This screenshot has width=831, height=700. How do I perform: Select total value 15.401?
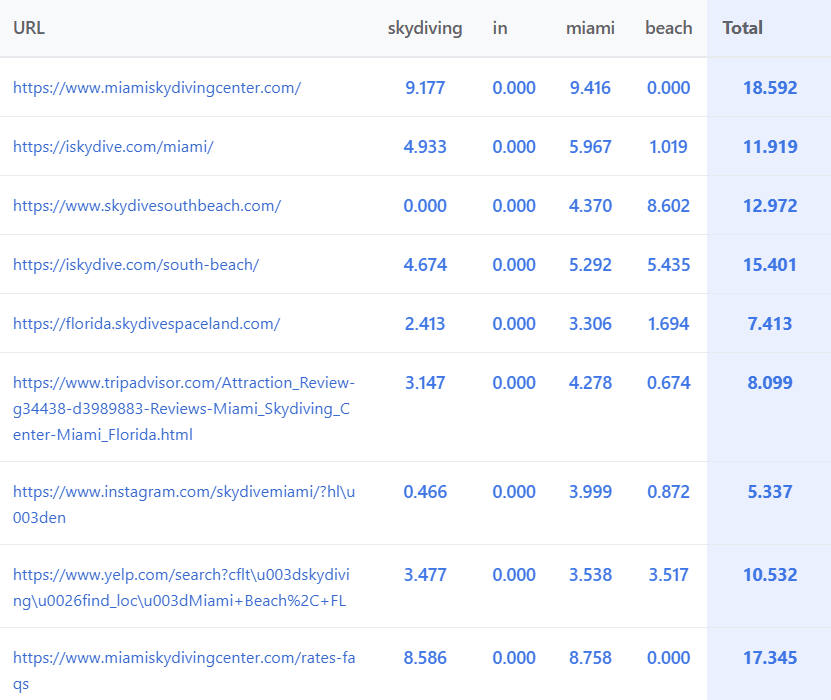[770, 264]
